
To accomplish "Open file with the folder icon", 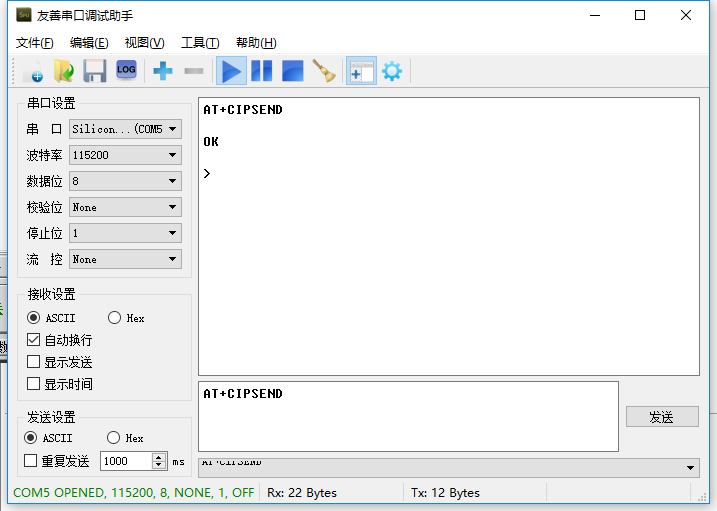I will click(x=64, y=71).
